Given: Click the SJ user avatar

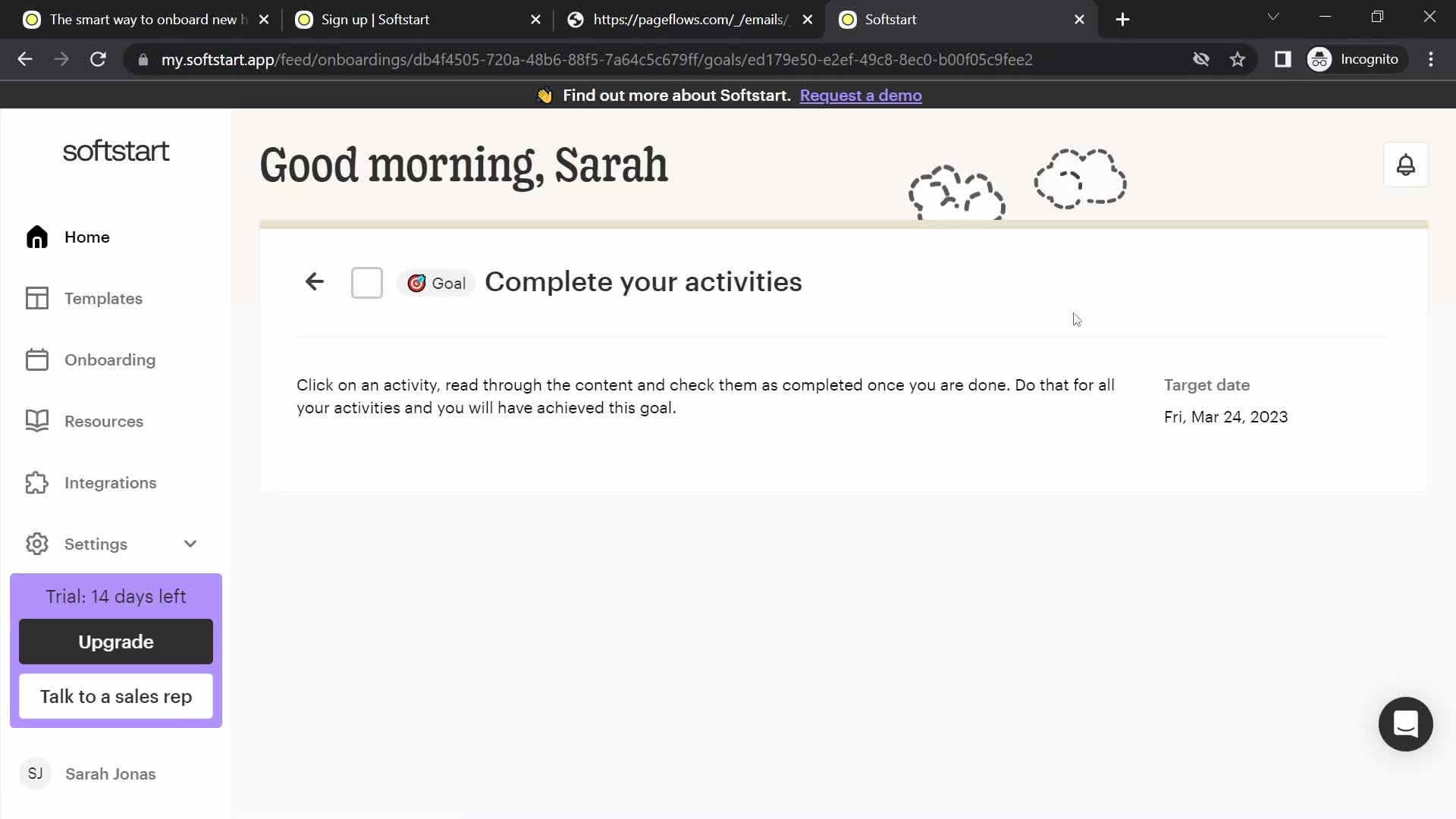Looking at the screenshot, I should (35, 773).
